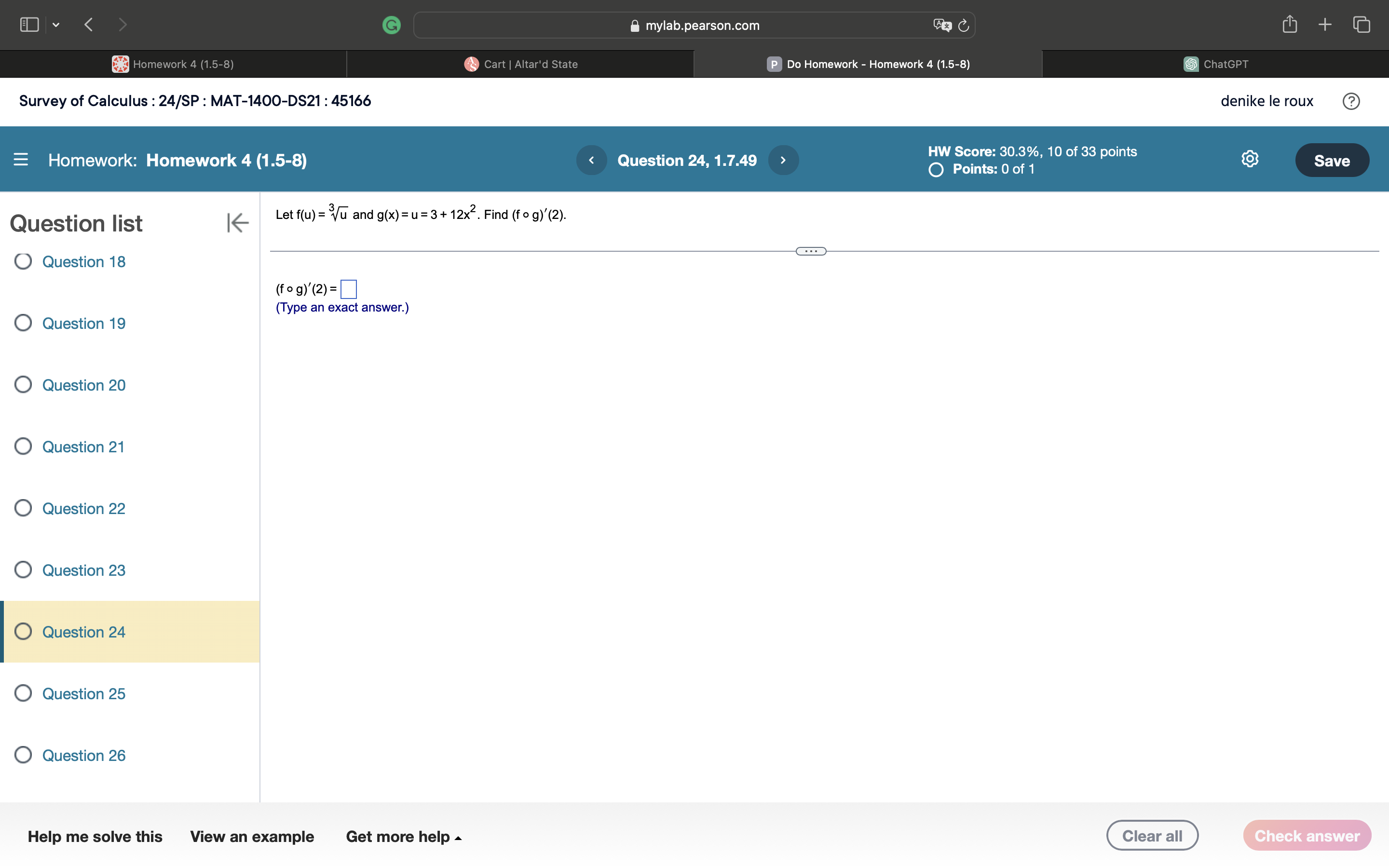The width and height of the screenshot is (1389, 868).
Task: Click the Grammarly icon in the toolbar
Action: [x=392, y=25]
